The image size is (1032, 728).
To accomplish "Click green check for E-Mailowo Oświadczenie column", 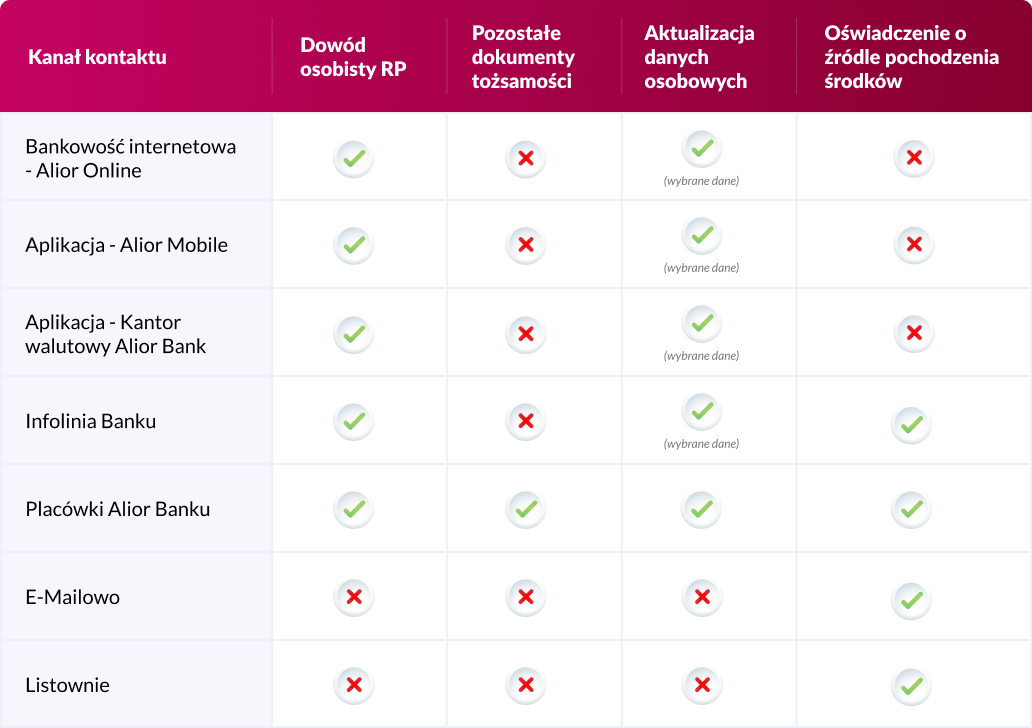I will click(912, 599).
